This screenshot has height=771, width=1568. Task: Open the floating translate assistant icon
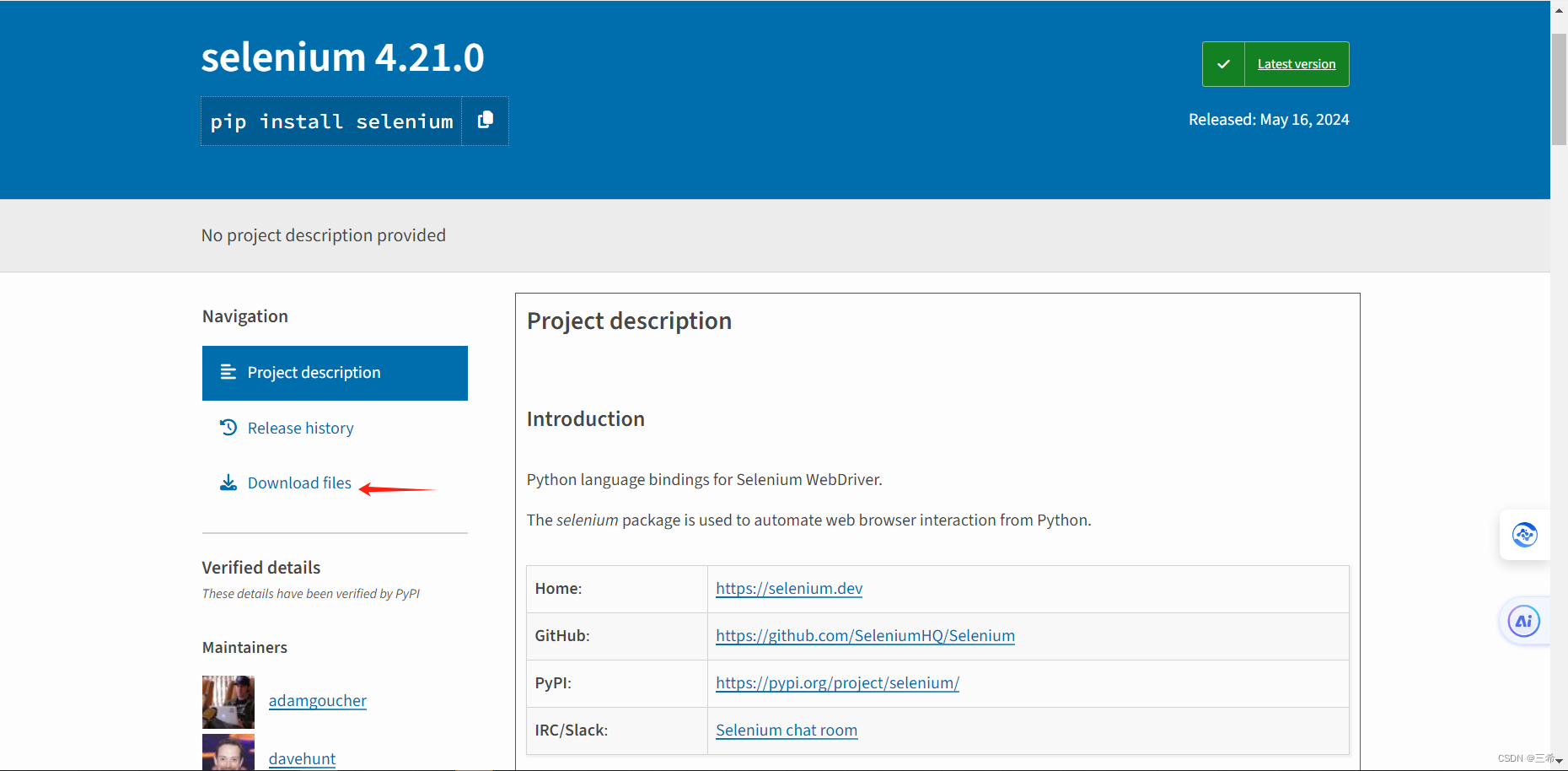[1524, 535]
